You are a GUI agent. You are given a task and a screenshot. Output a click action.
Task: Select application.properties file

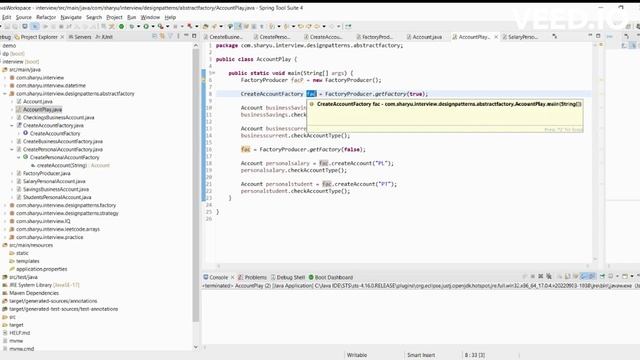click(42, 269)
